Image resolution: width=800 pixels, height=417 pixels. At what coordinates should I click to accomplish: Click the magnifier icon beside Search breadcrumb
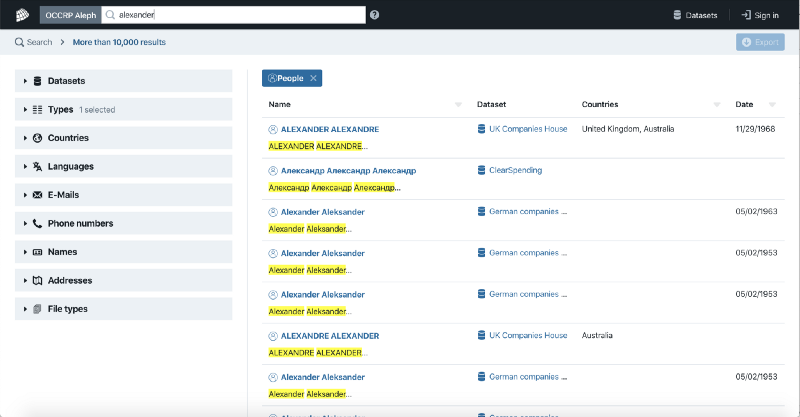point(19,42)
